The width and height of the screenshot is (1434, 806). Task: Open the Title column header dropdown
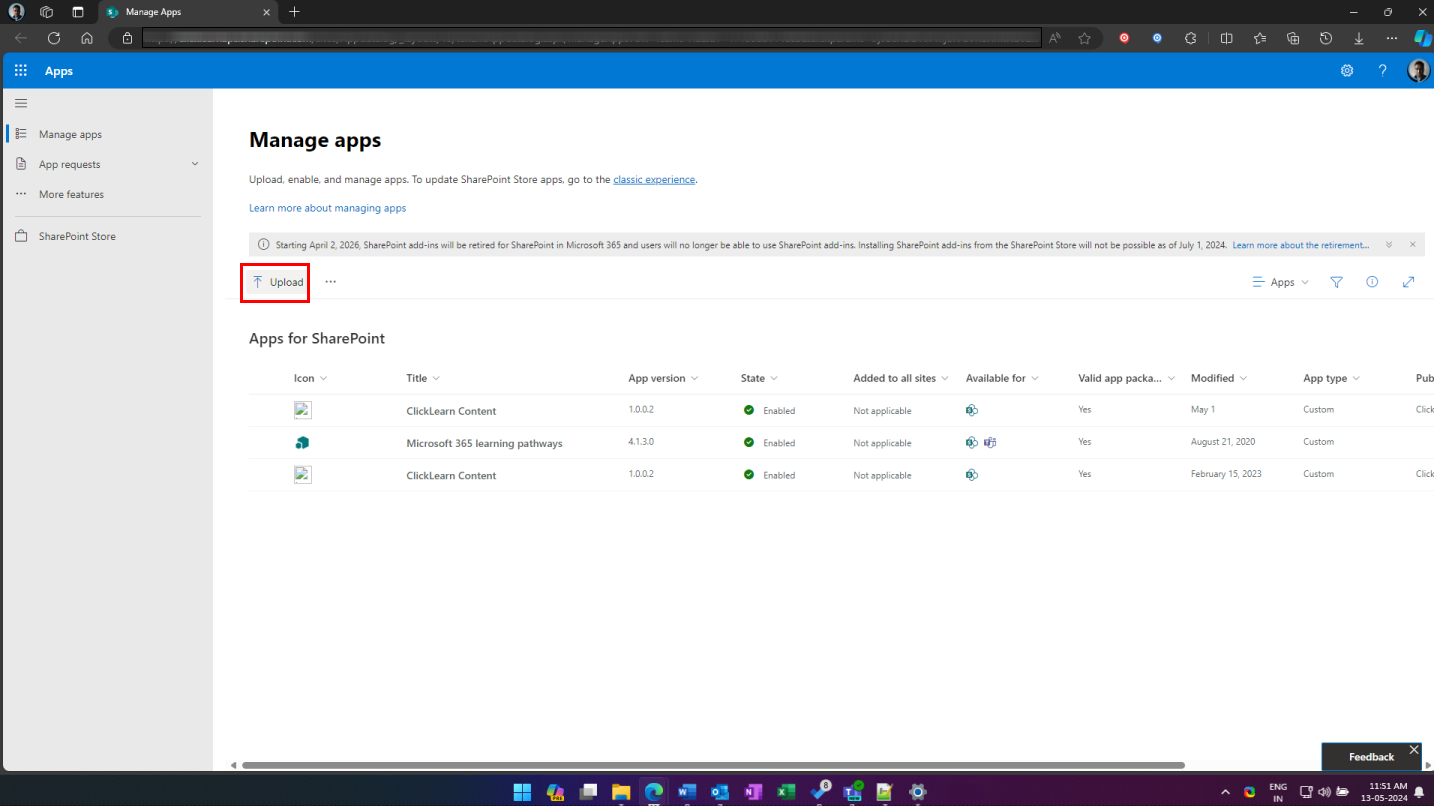tap(423, 378)
